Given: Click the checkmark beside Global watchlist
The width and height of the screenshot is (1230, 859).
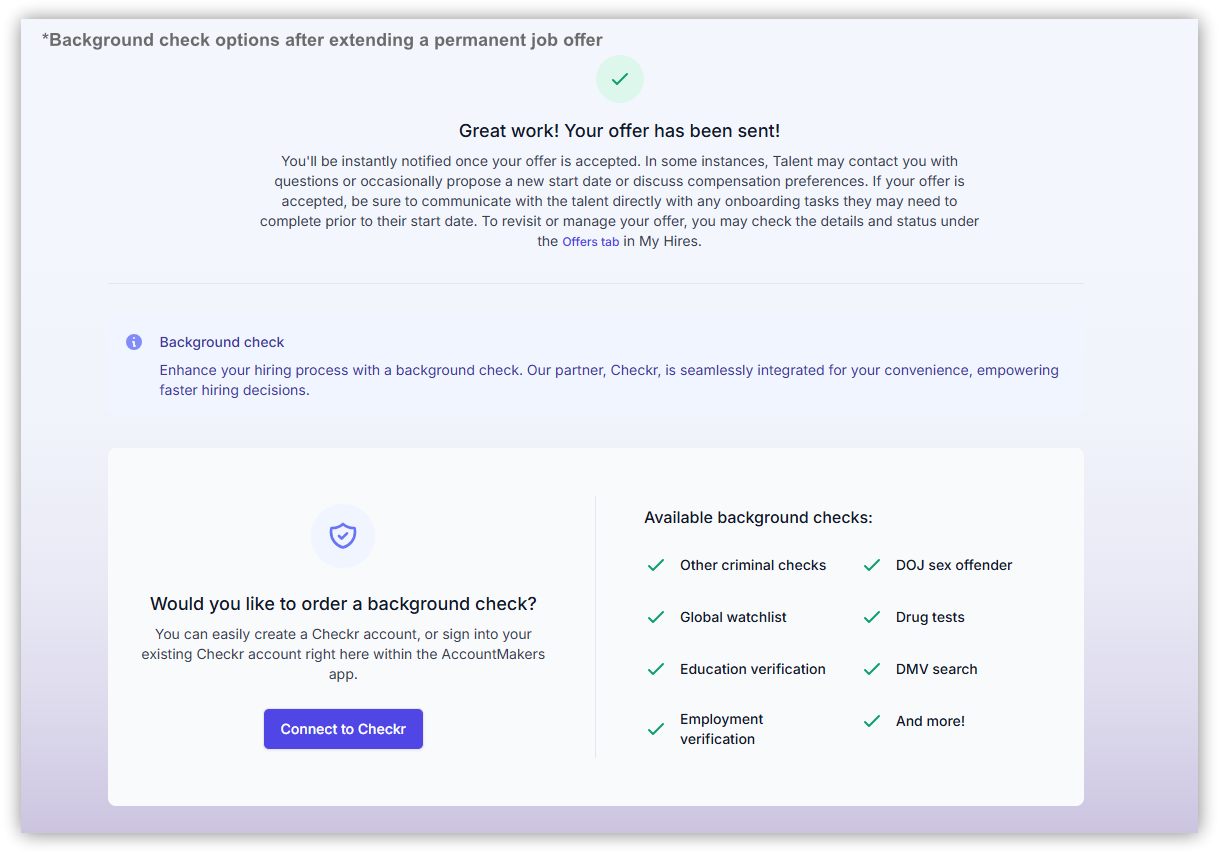Looking at the screenshot, I should 655,616.
